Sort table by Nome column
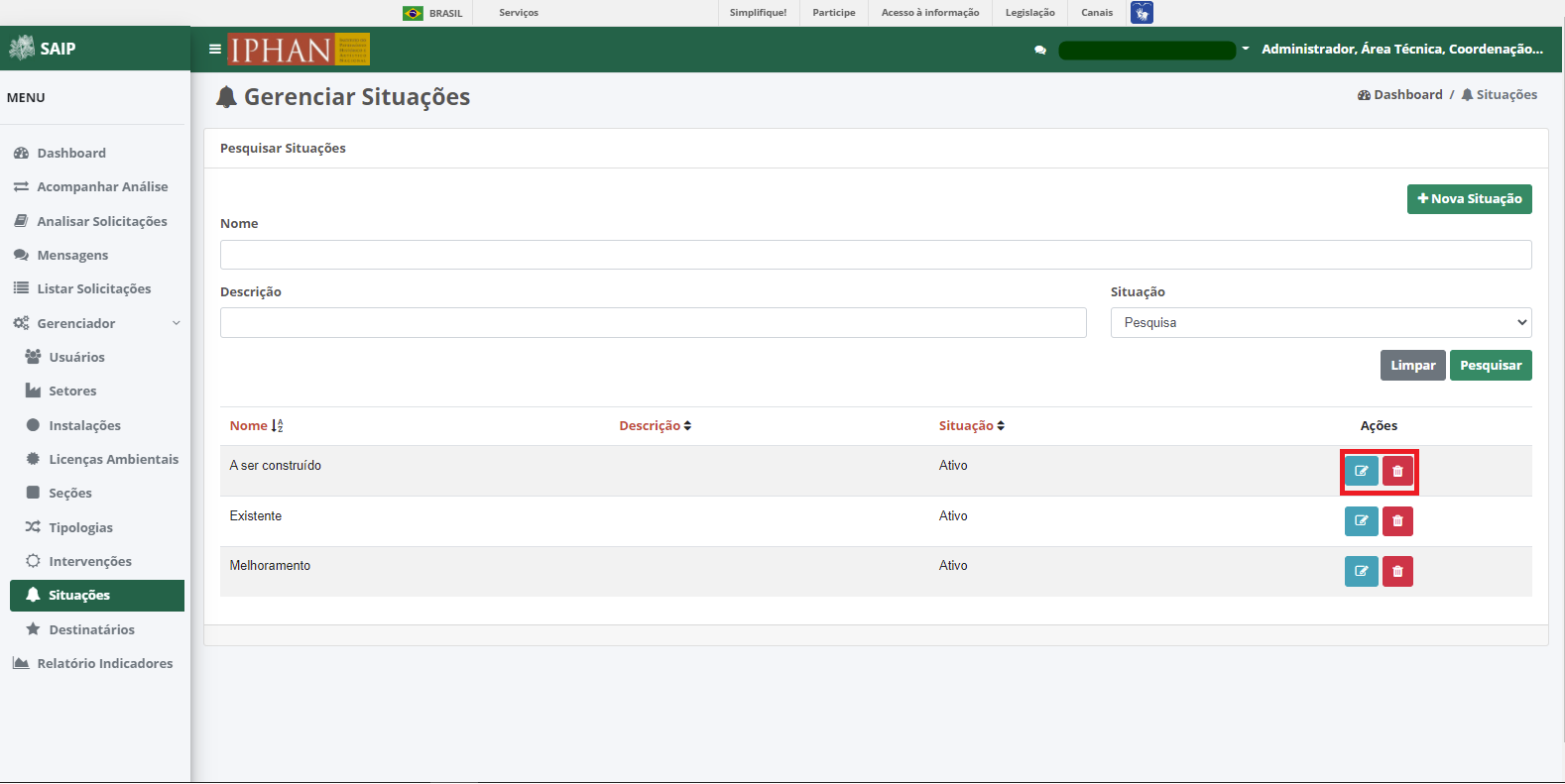1565x784 pixels. [x=257, y=425]
